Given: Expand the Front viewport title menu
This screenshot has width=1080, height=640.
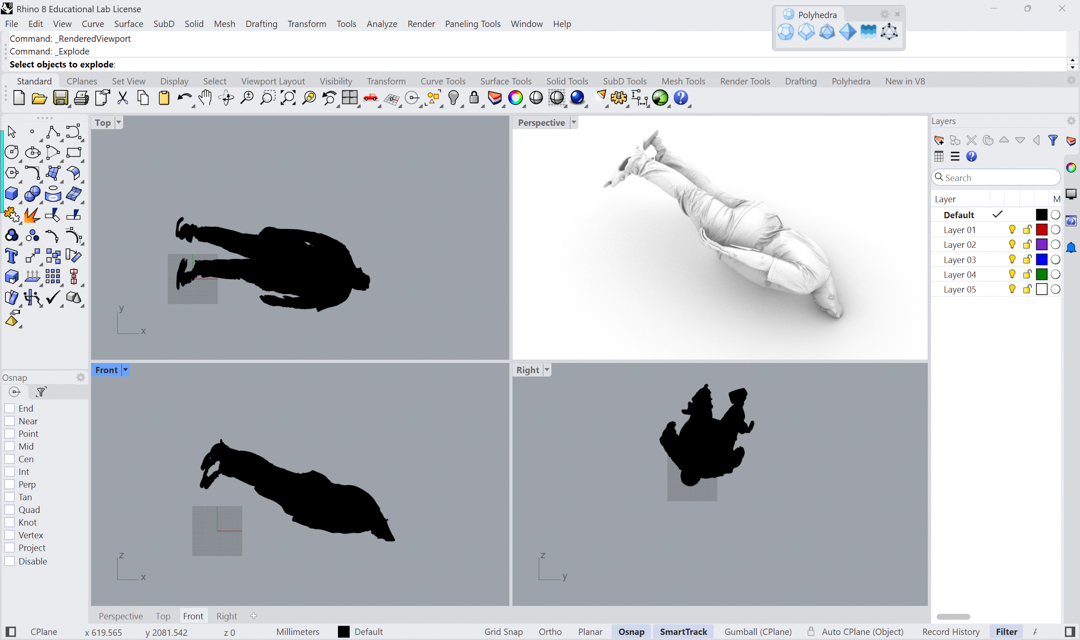Looking at the screenshot, I should [x=125, y=370].
